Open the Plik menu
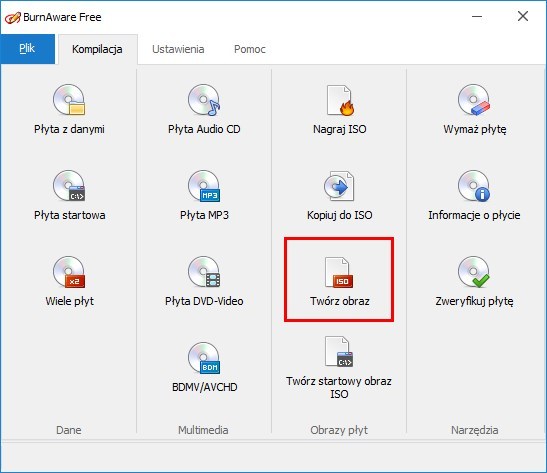 pos(27,49)
